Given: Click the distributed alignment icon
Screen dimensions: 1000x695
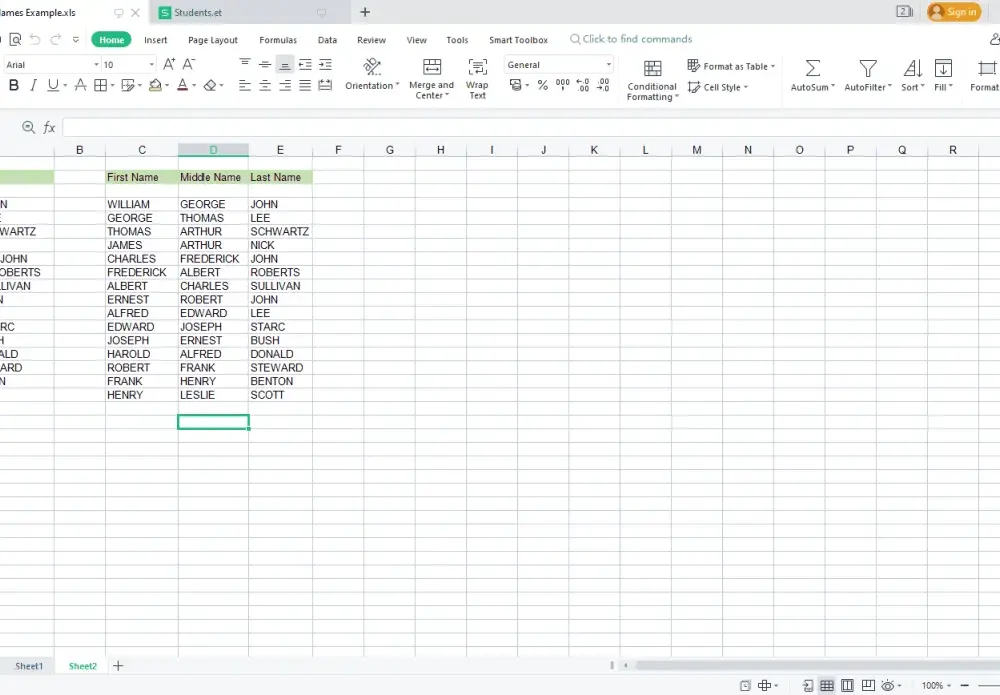Looking at the screenshot, I should click(325, 85).
